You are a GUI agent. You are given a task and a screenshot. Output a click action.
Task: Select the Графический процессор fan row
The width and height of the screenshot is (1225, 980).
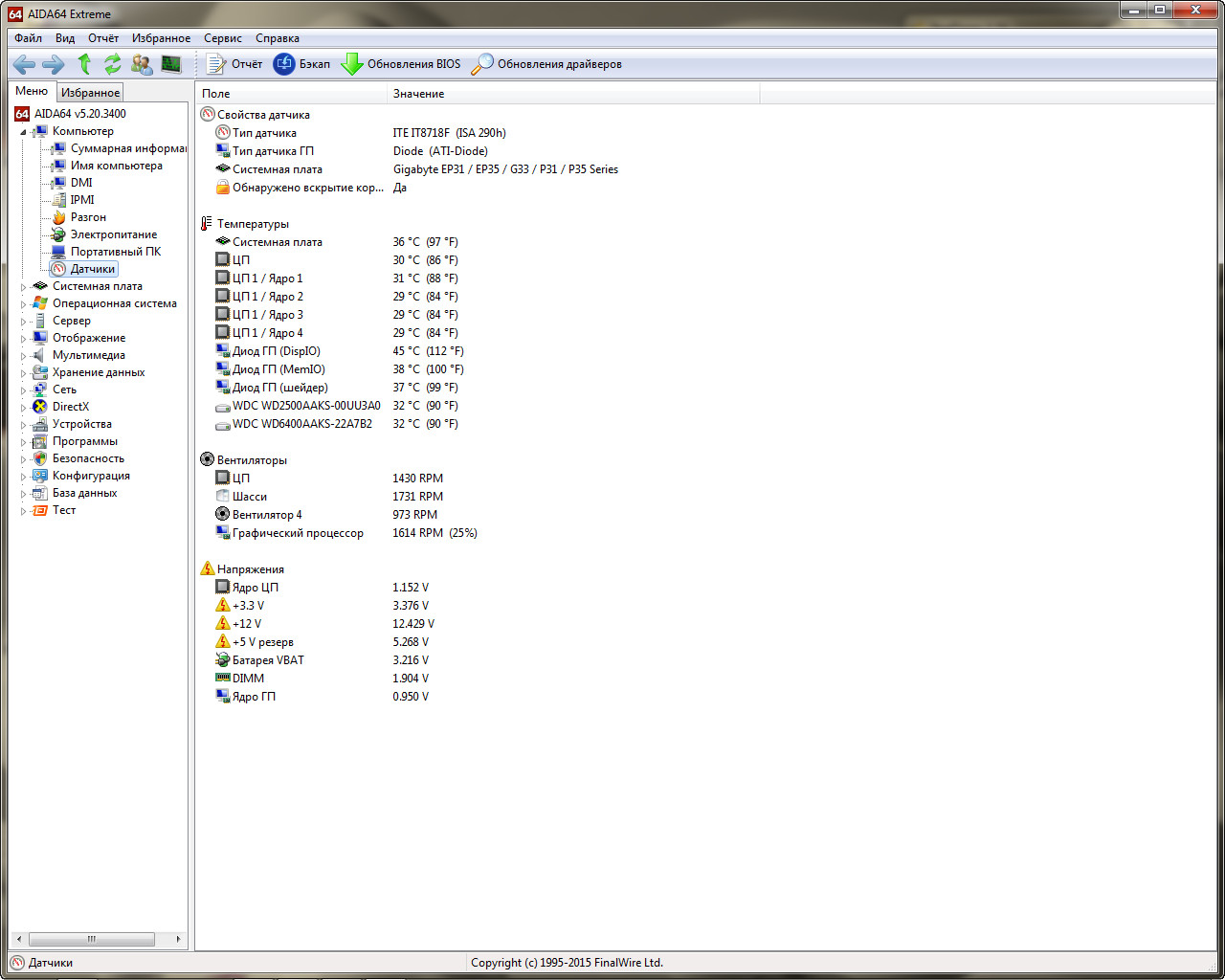pos(345,533)
